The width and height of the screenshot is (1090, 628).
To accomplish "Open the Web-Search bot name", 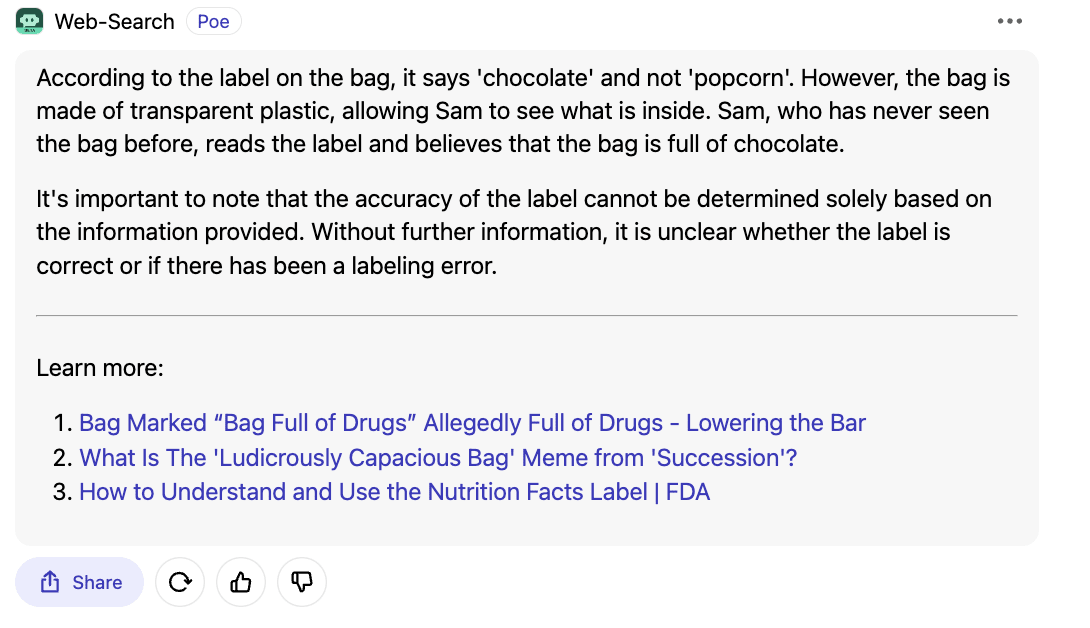I will (114, 21).
